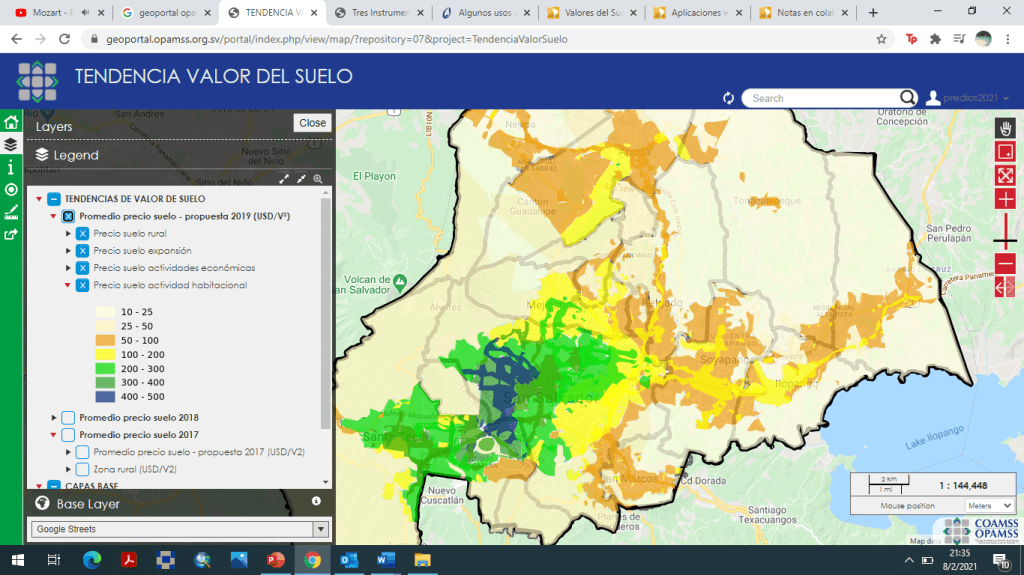Zoom map to full extent
Viewport: 1024px width, 575px height.
(x=1005, y=175)
